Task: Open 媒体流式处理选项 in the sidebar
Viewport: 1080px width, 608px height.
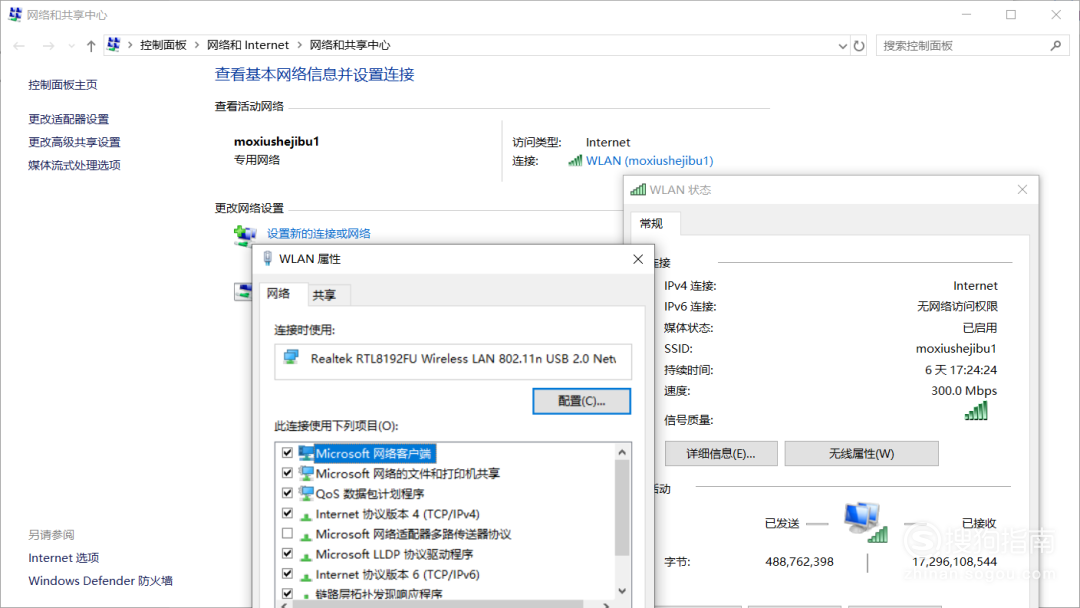Action: [74, 165]
